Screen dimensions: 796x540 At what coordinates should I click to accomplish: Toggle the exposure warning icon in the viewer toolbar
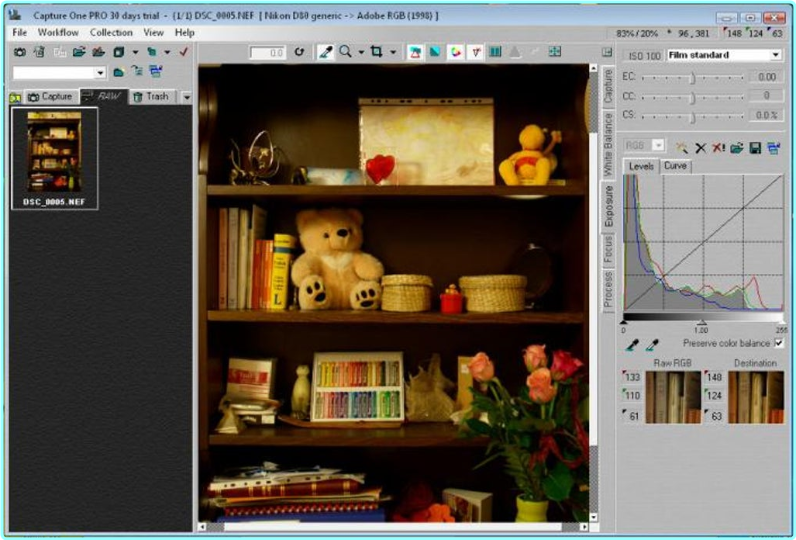(x=415, y=52)
